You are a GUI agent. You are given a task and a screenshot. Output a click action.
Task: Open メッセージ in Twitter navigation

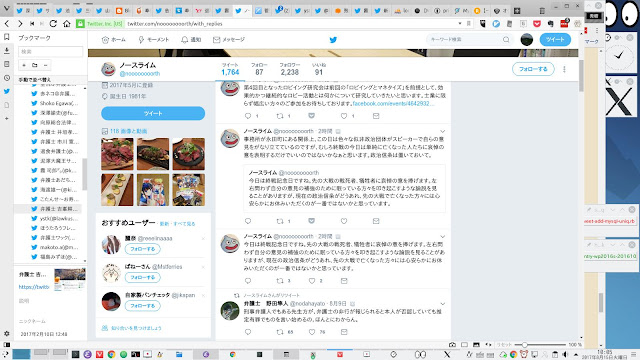pos(229,40)
